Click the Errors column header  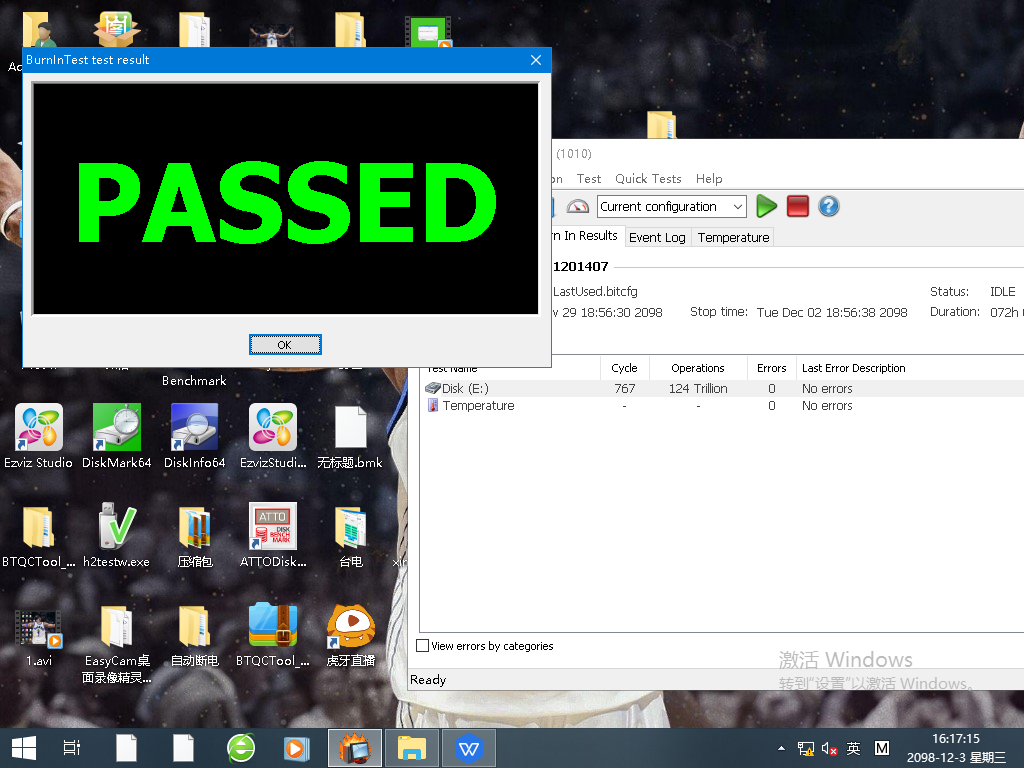click(771, 368)
